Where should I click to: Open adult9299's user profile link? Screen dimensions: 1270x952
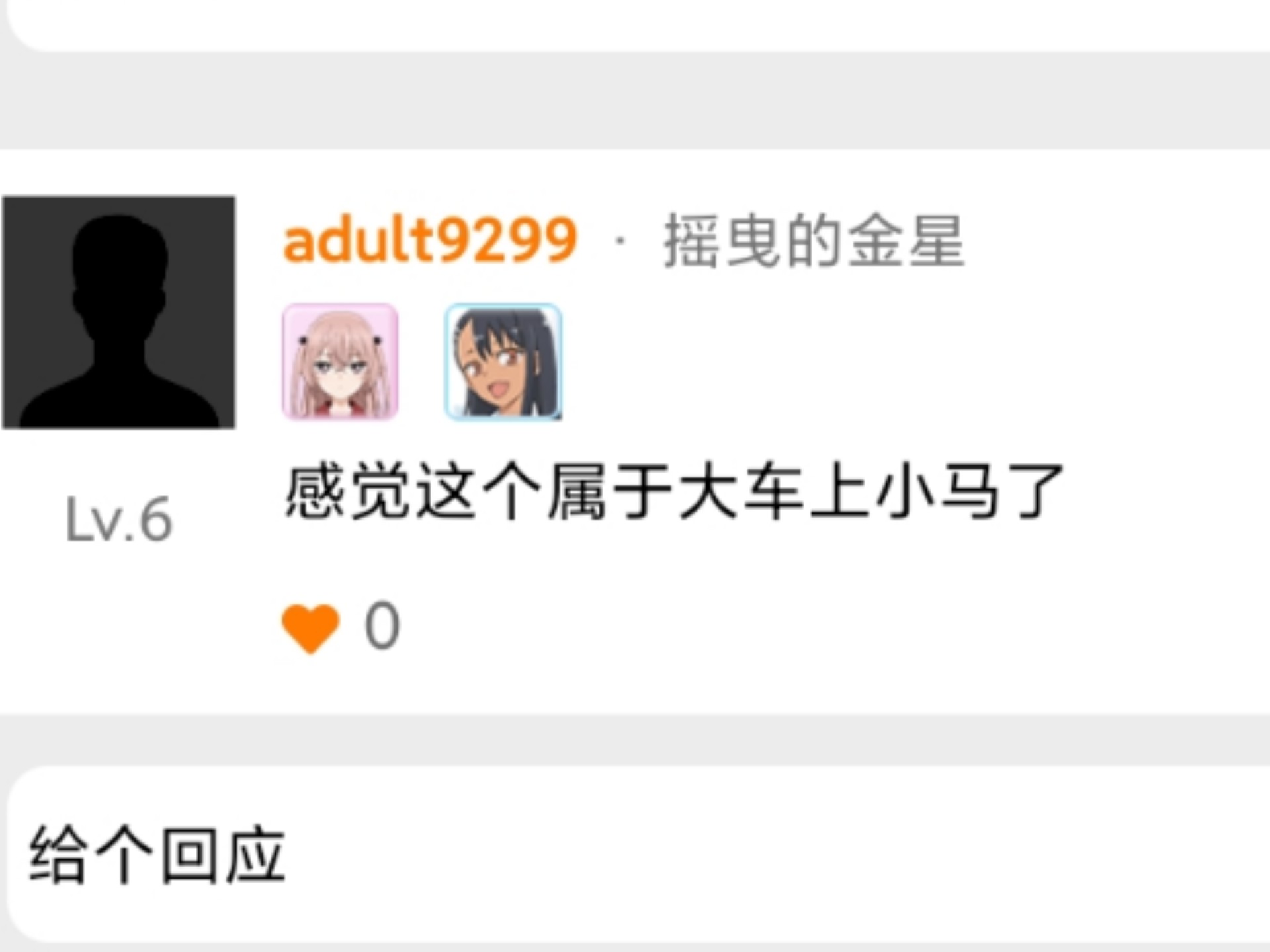(x=430, y=240)
